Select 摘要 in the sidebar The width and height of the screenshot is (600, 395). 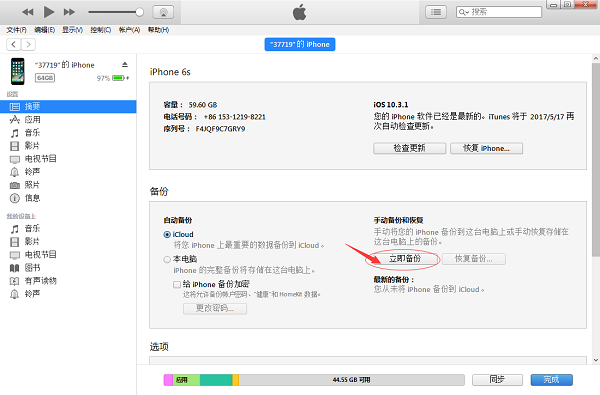68,106
